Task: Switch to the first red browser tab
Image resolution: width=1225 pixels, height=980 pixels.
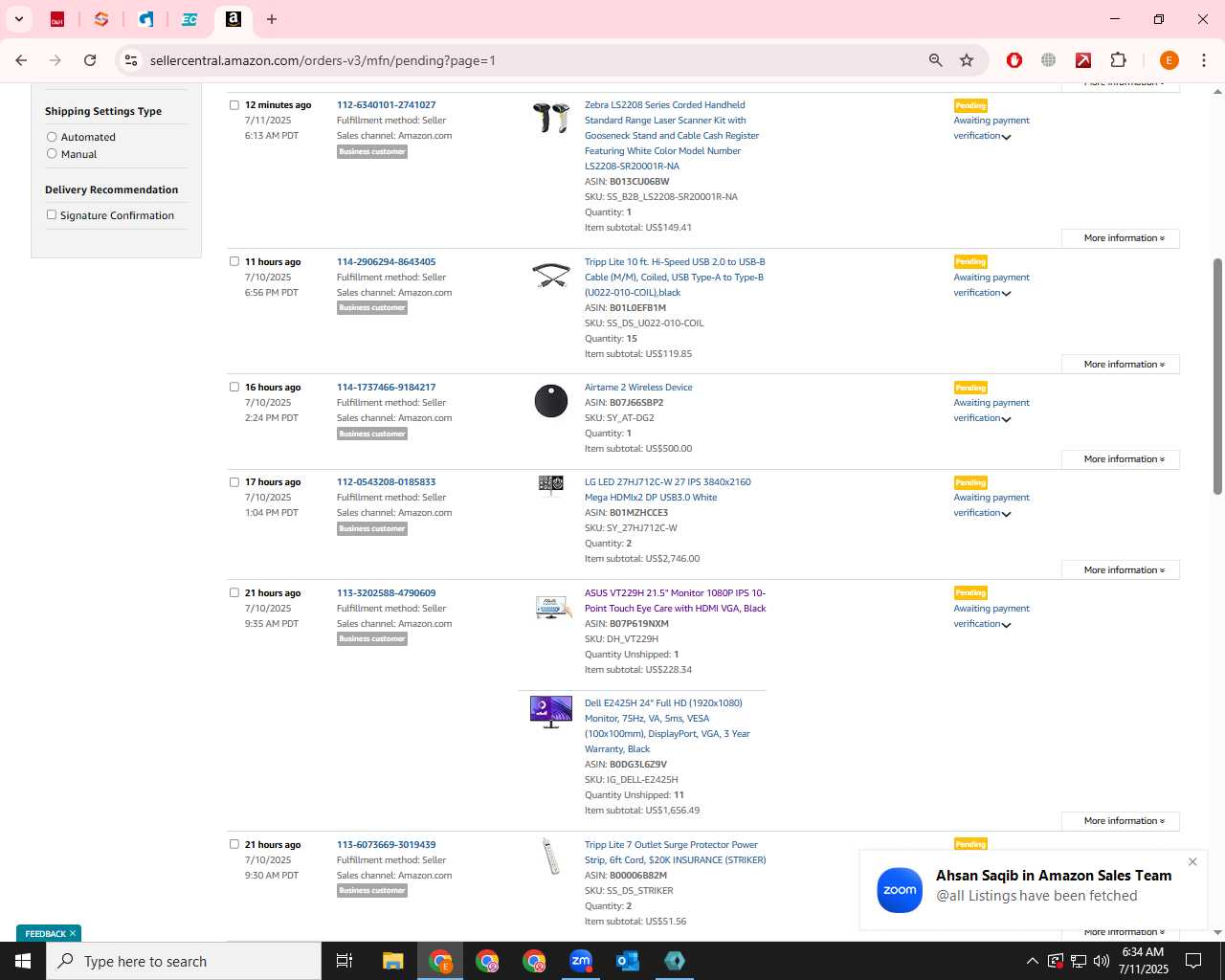Action: pyautogui.click(x=57, y=19)
